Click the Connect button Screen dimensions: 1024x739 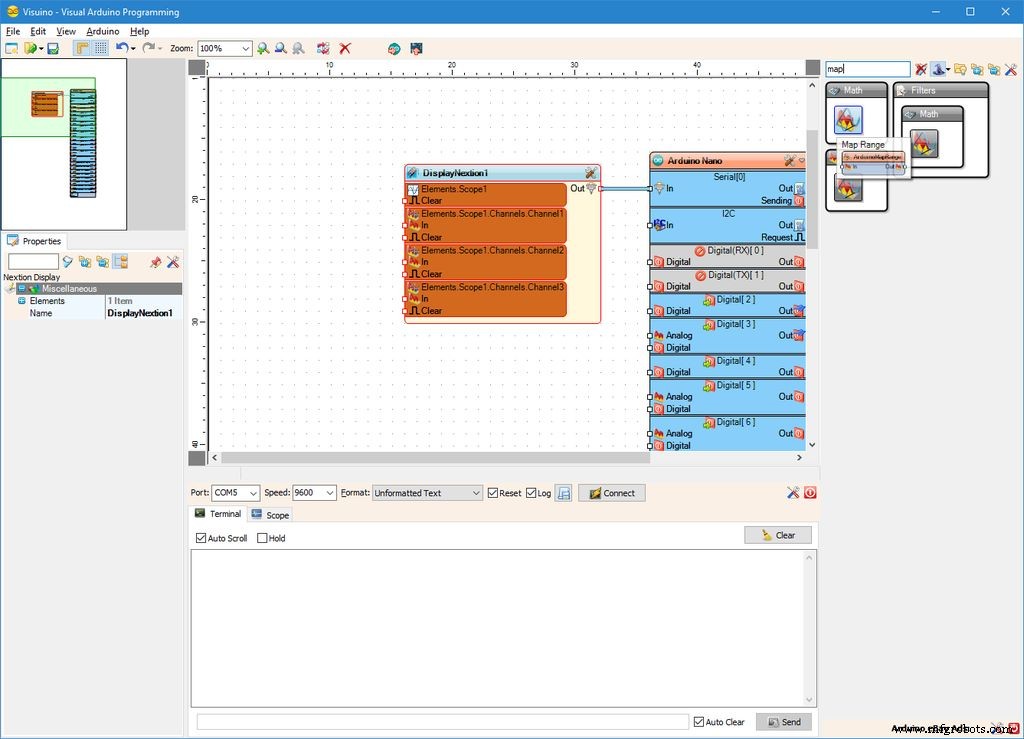611,493
